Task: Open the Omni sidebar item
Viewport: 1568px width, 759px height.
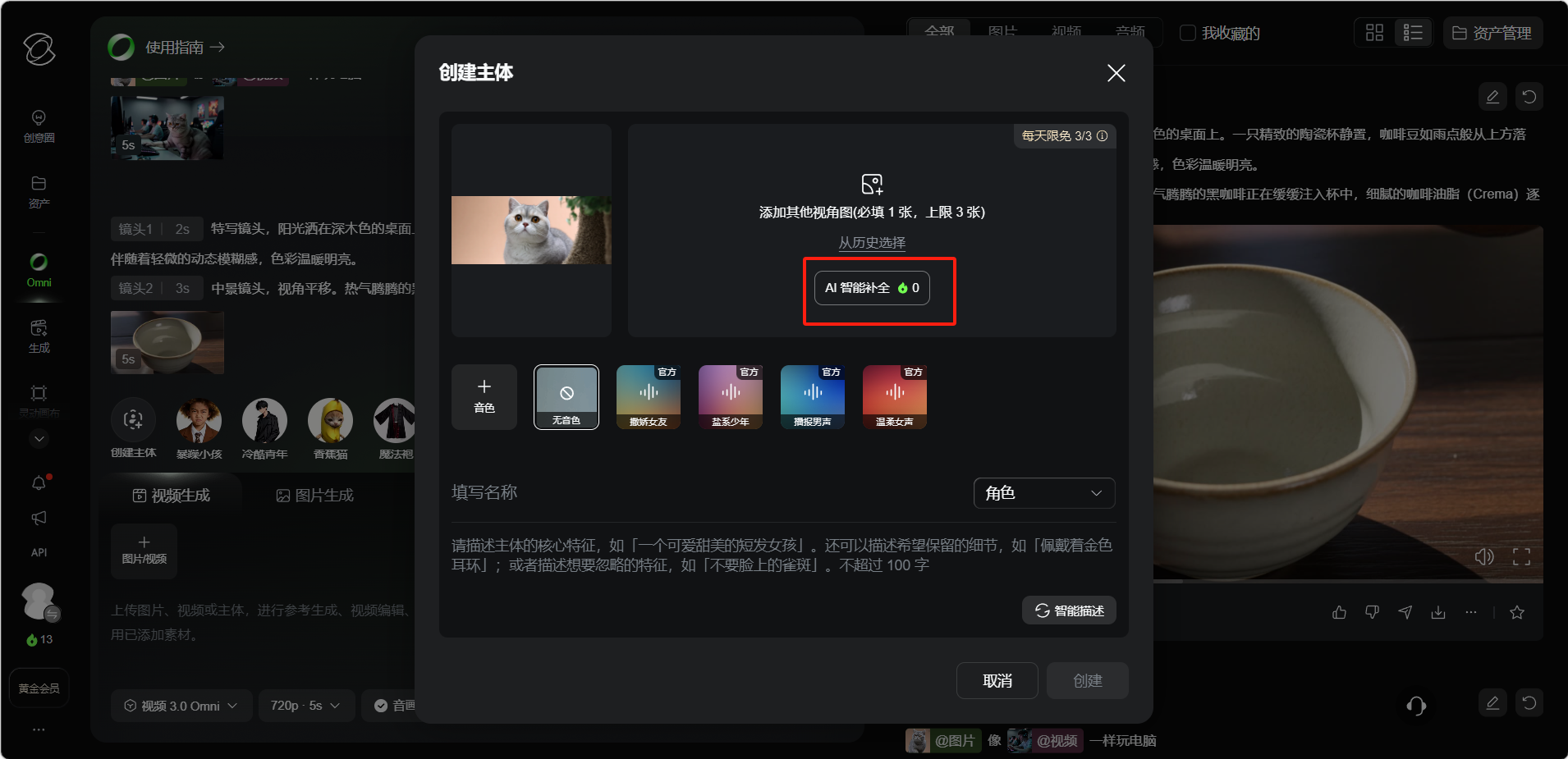Action: tap(39, 270)
